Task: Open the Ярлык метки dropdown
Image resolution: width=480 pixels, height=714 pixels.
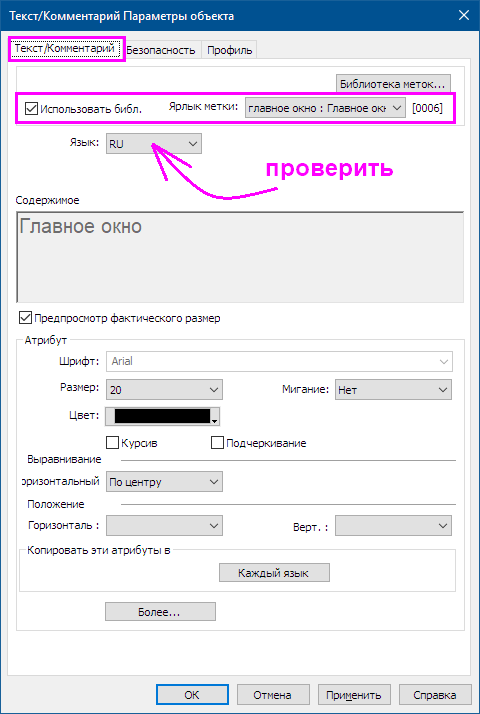Action: 325,108
